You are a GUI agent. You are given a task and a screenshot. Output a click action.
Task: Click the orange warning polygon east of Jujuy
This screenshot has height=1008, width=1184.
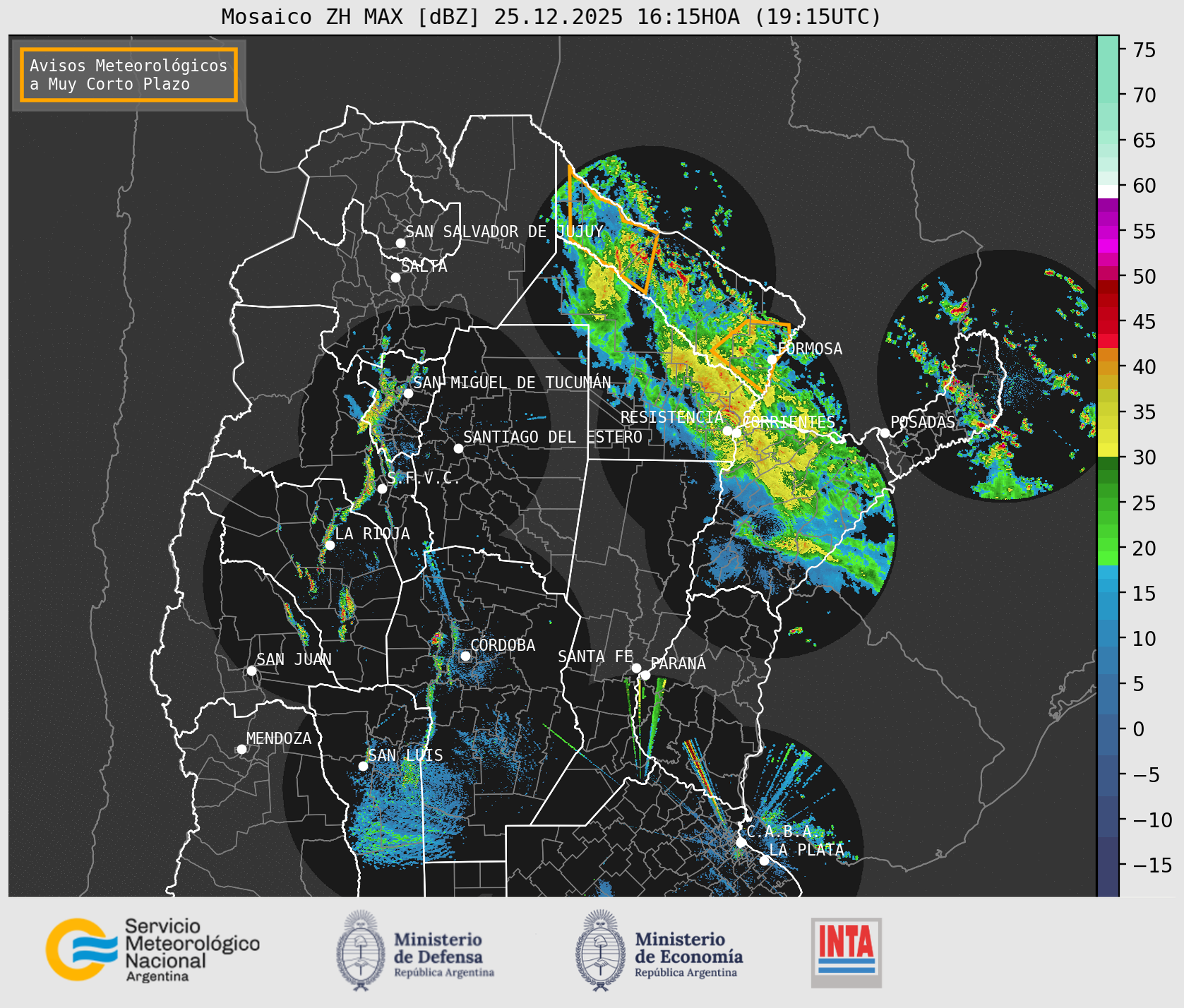613,229
